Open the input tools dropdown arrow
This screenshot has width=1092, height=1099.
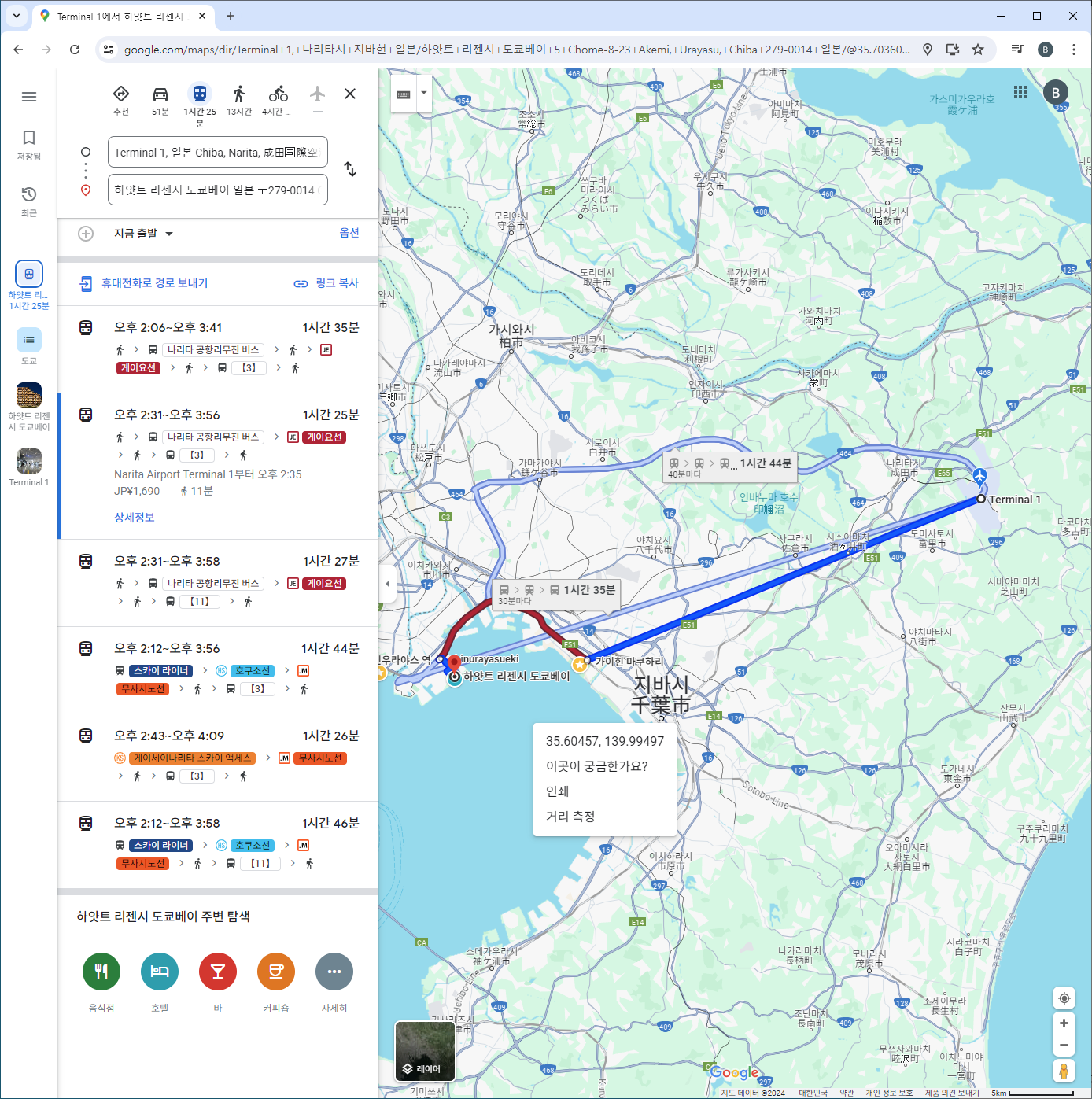[424, 93]
